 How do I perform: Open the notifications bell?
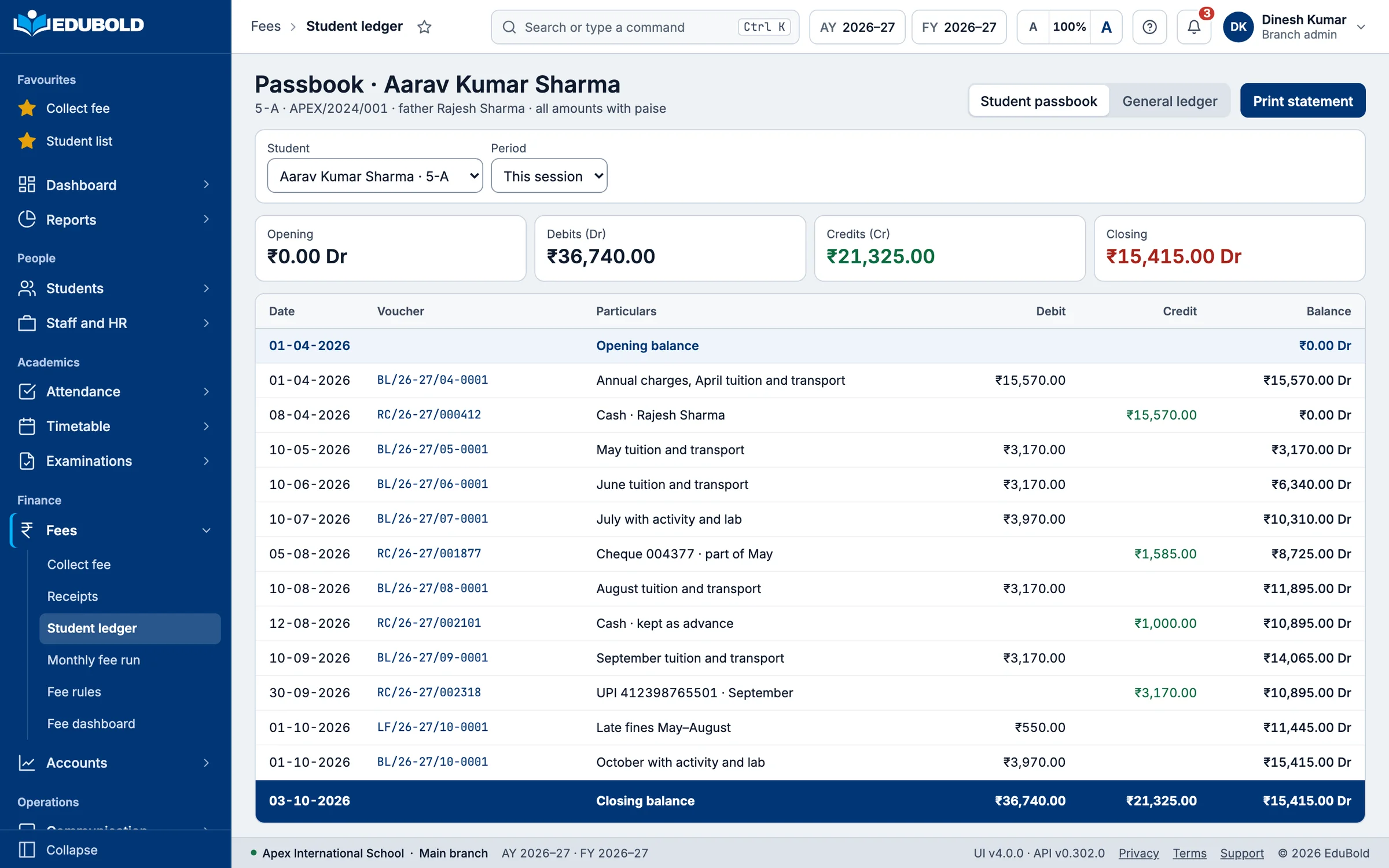point(1193,27)
